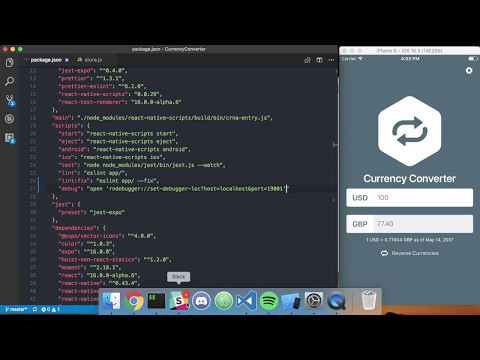The image size is (480, 360).
Task: Open the Trash in the dock
Action: (x=369, y=300)
